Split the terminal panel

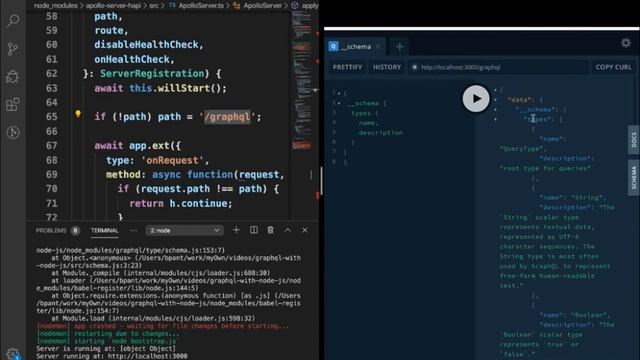253,230
